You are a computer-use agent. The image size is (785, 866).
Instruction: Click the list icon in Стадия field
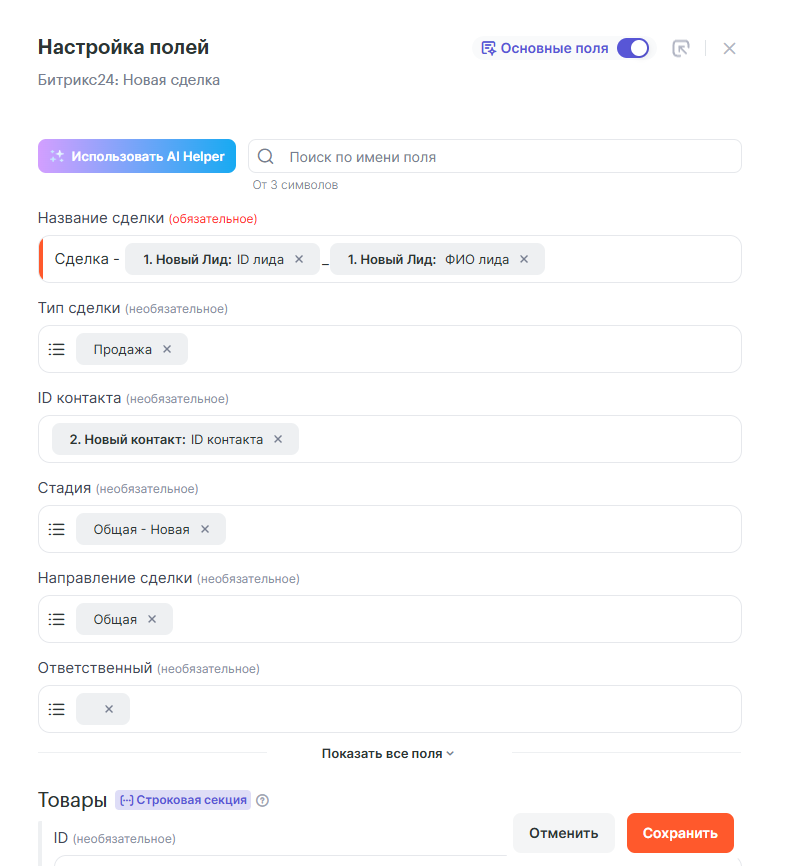point(57,529)
